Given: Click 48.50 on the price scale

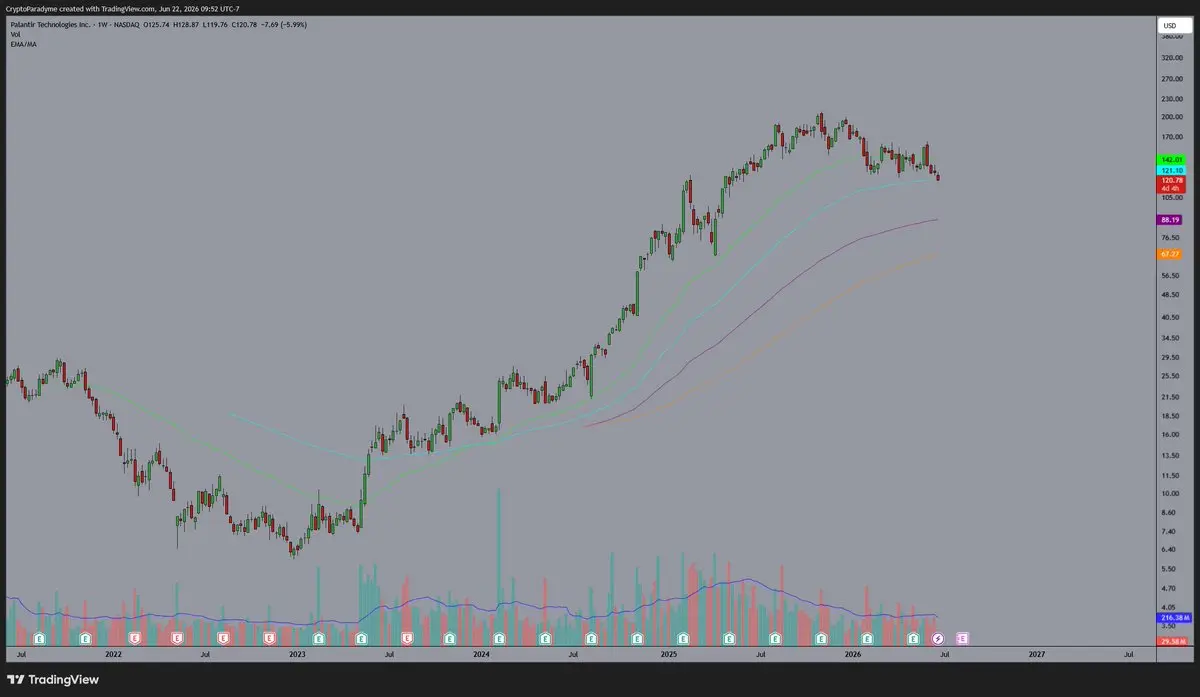Looking at the screenshot, I should [1170, 295].
